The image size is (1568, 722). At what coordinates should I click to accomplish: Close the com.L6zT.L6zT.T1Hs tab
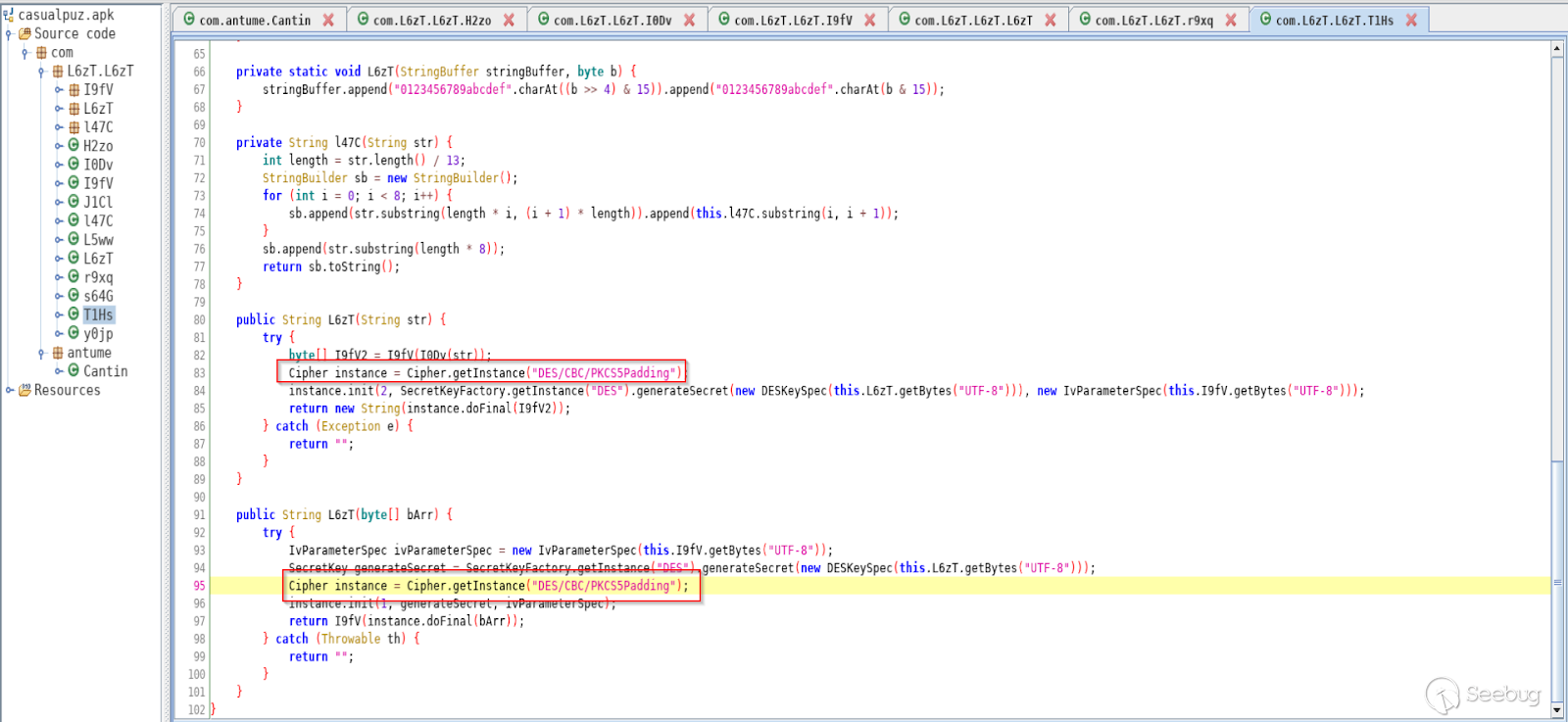(1411, 20)
